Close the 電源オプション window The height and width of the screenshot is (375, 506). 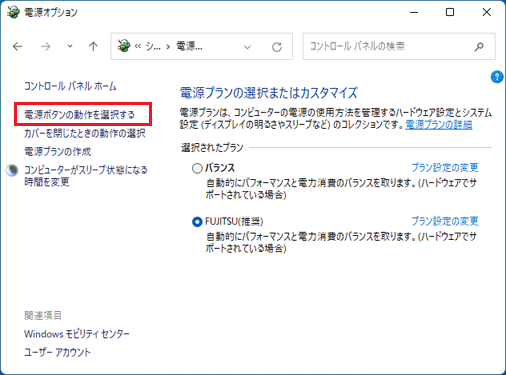pyautogui.click(x=486, y=12)
